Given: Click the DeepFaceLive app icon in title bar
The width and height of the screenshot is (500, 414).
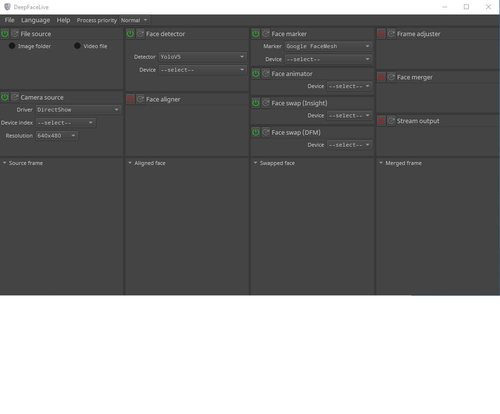Looking at the screenshot, I should 7,7.
